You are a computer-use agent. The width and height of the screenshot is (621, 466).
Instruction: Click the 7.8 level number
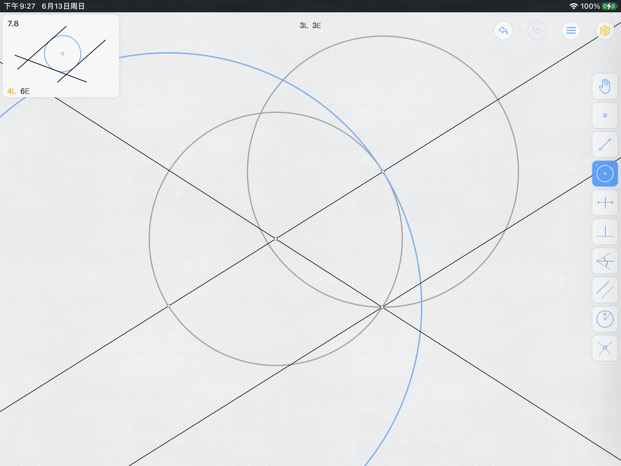13,23
